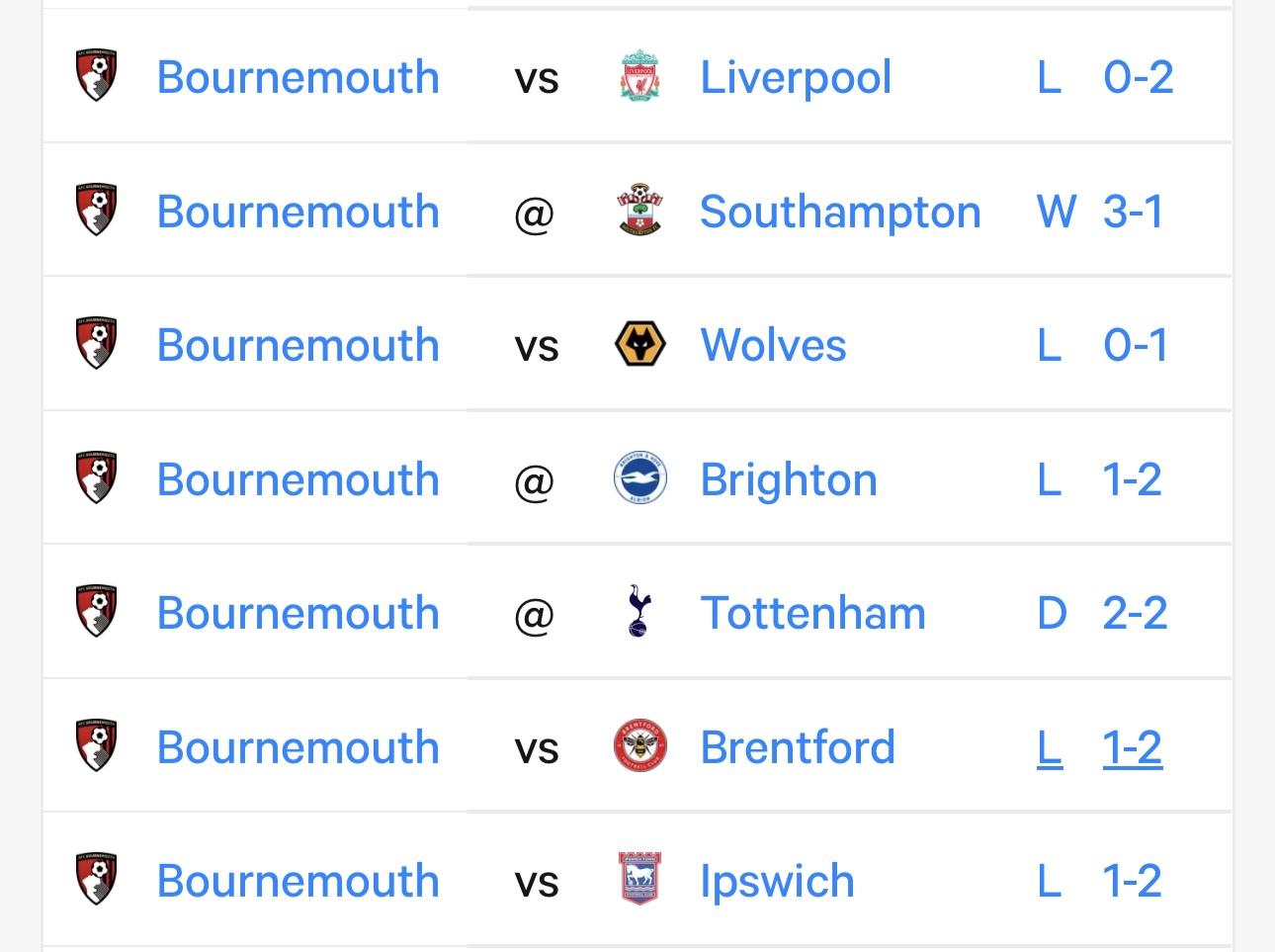
Task: Open the 1-2 loss result against Ipswich
Action: pos(1132,881)
